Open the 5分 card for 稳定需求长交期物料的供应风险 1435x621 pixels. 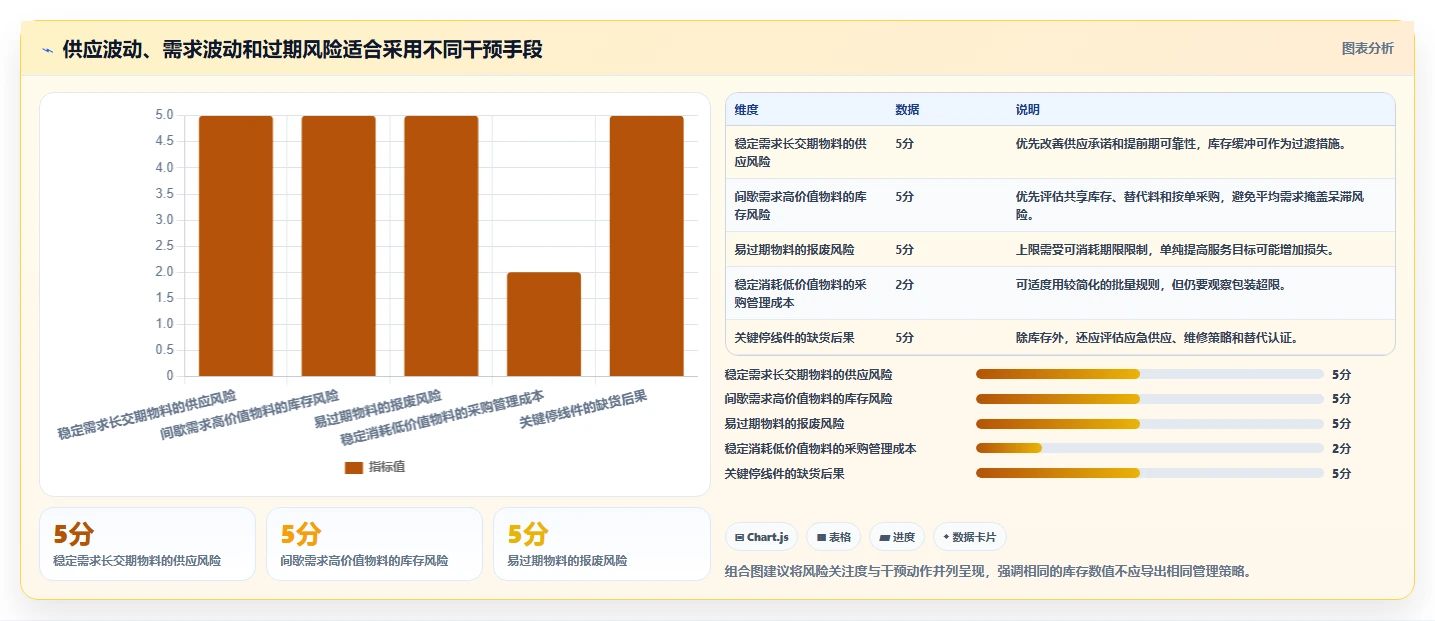(x=148, y=544)
